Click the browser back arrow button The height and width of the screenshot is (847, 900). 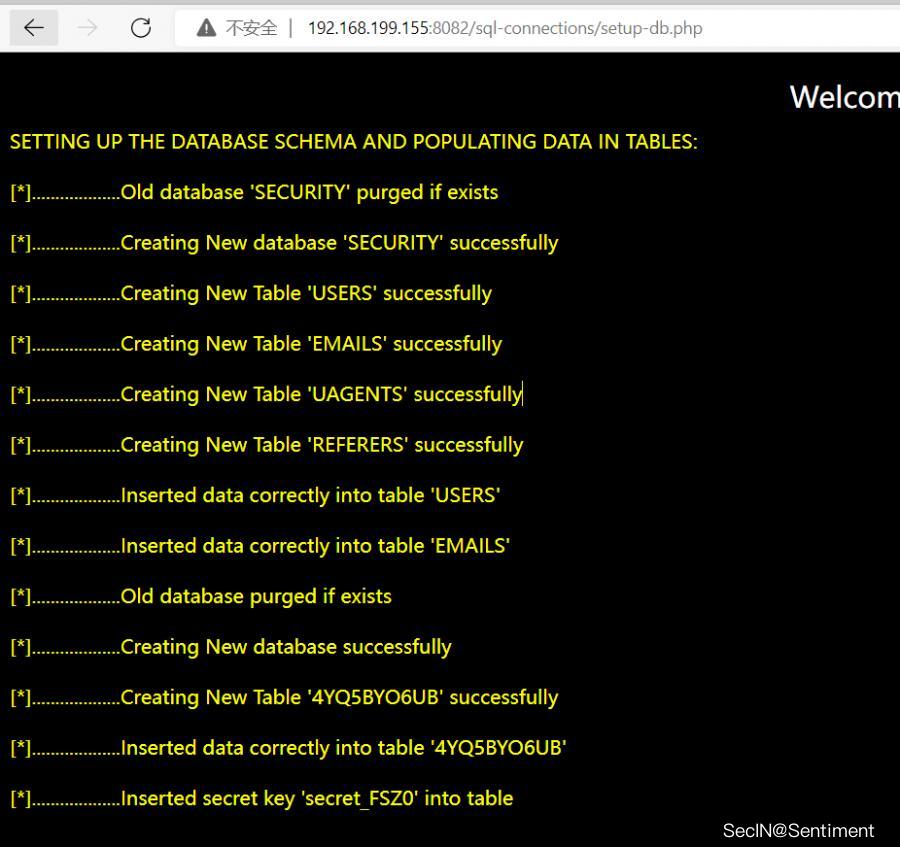(34, 28)
